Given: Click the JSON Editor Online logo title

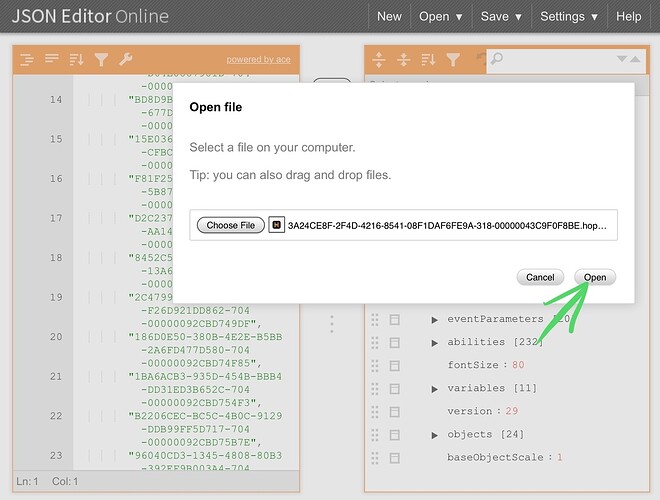Looking at the screenshot, I should pos(90,16).
